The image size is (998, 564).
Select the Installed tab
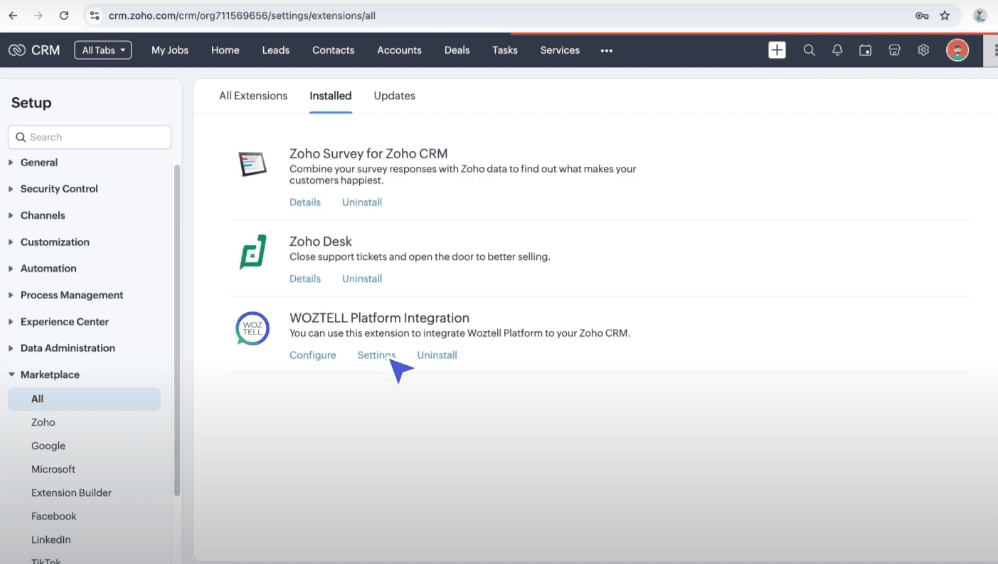(x=330, y=95)
